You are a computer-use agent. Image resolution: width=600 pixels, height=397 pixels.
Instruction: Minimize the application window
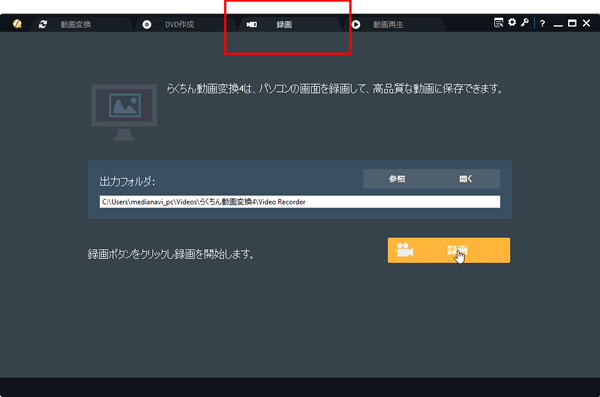pyautogui.click(x=558, y=25)
